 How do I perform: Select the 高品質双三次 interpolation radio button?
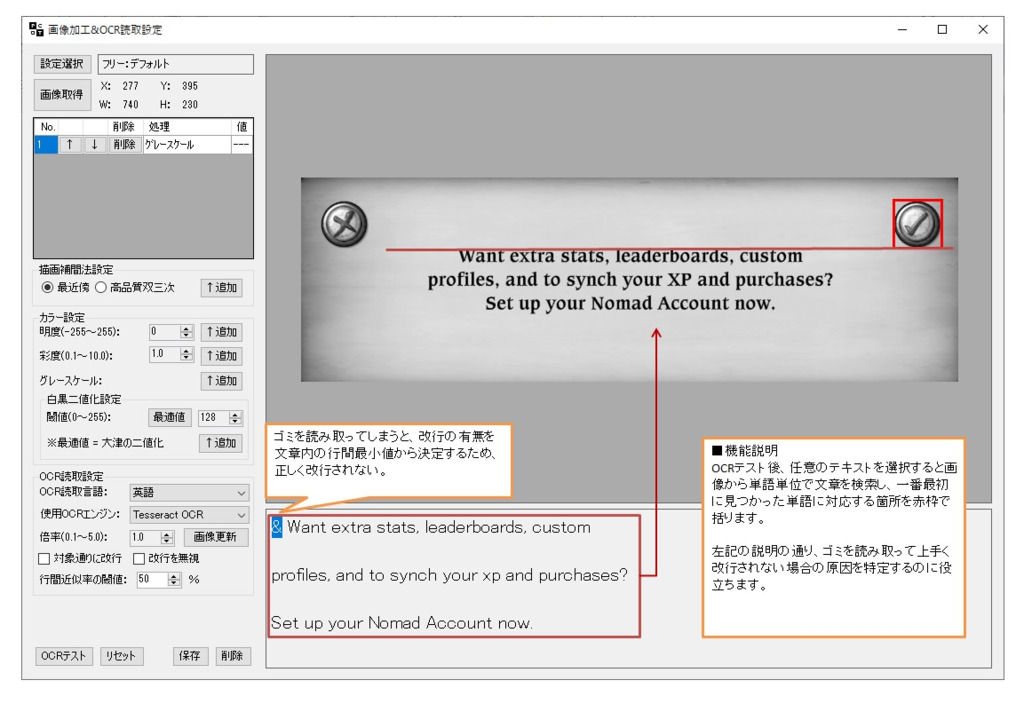[x=101, y=287]
